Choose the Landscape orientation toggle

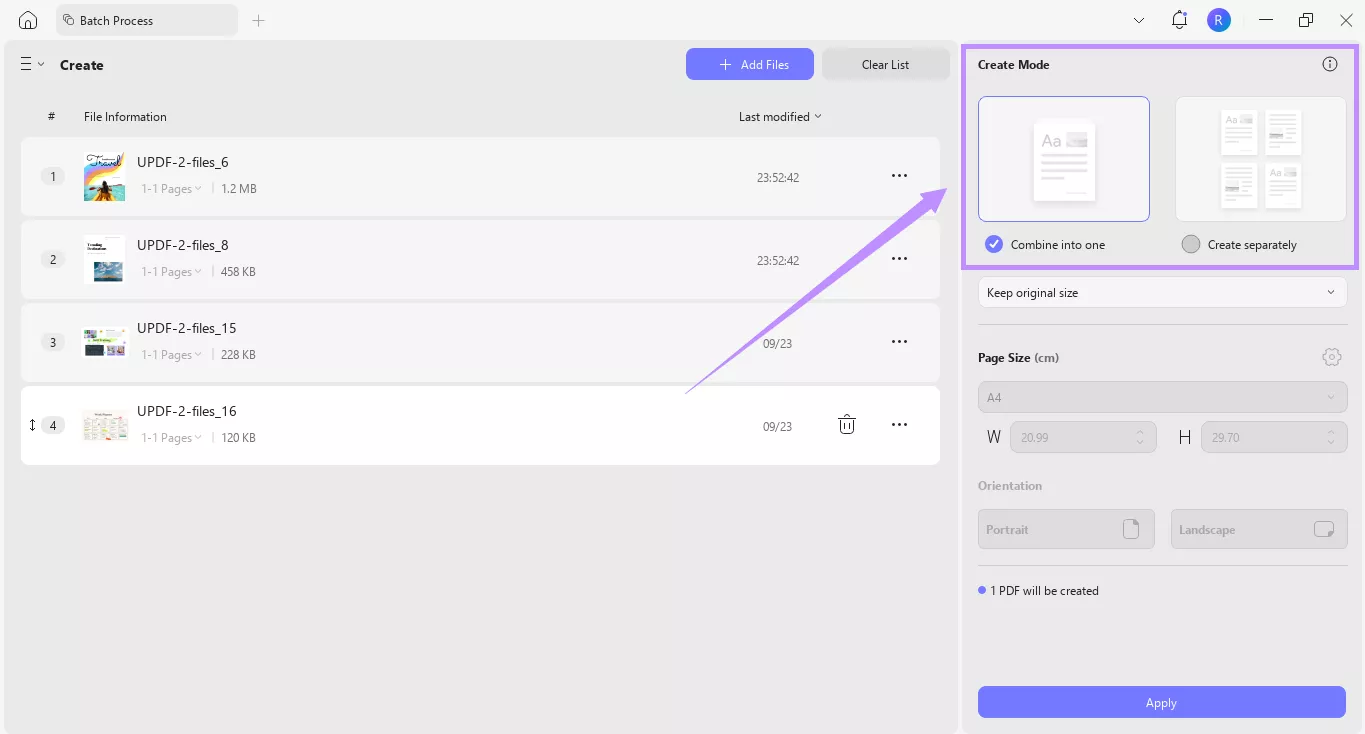pyautogui.click(x=1258, y=529)
